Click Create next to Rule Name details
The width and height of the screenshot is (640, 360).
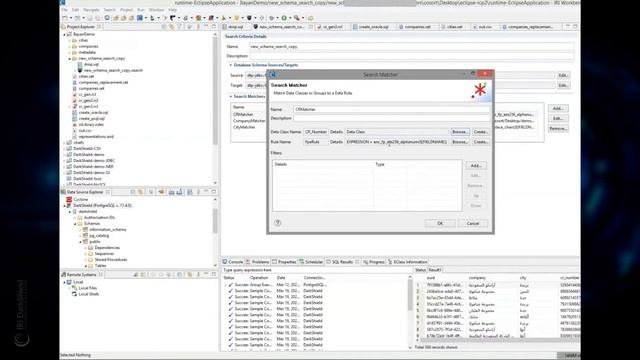tap(480, 142)
